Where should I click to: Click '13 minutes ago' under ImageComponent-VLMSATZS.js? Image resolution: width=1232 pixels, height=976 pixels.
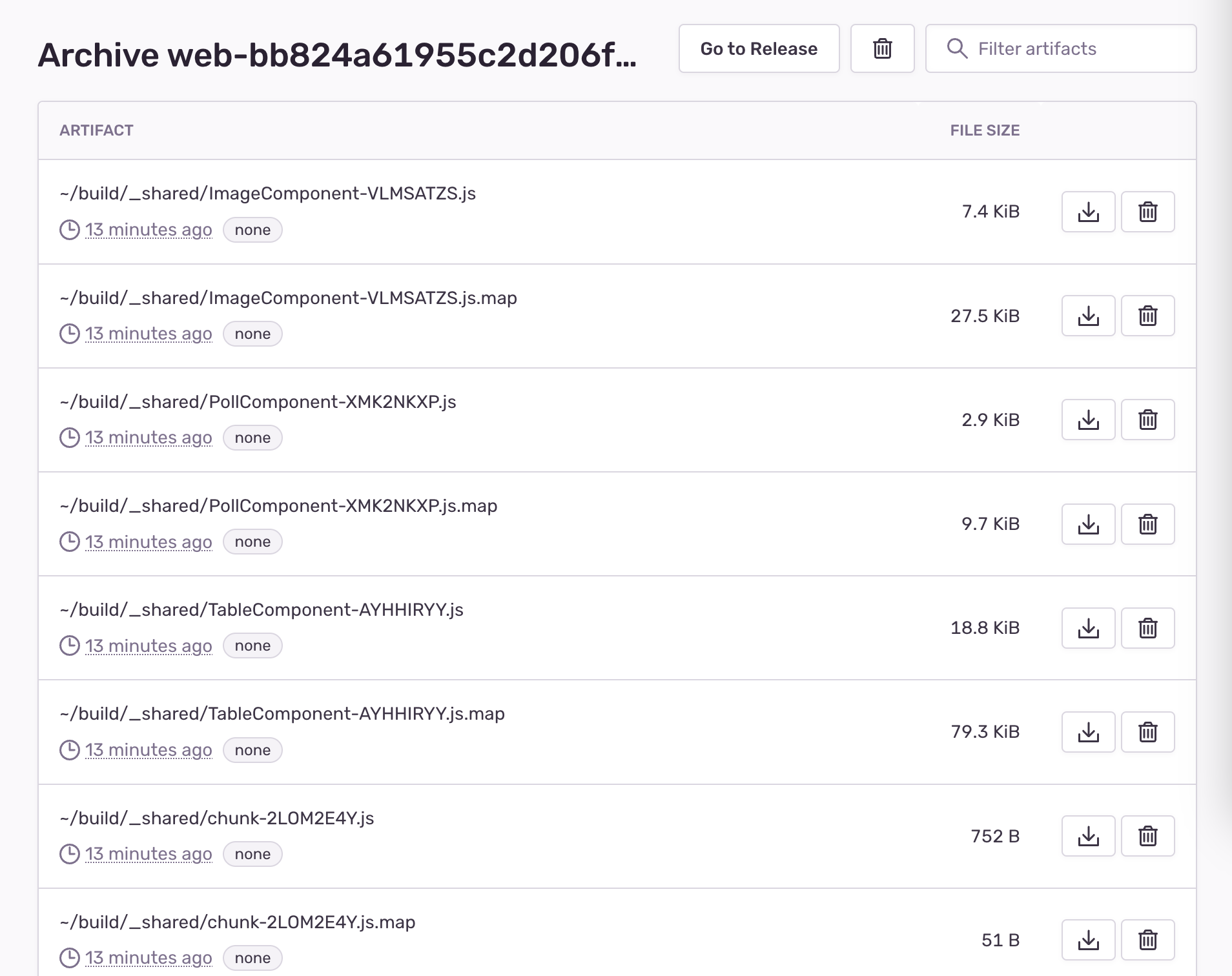coord(149,230)
